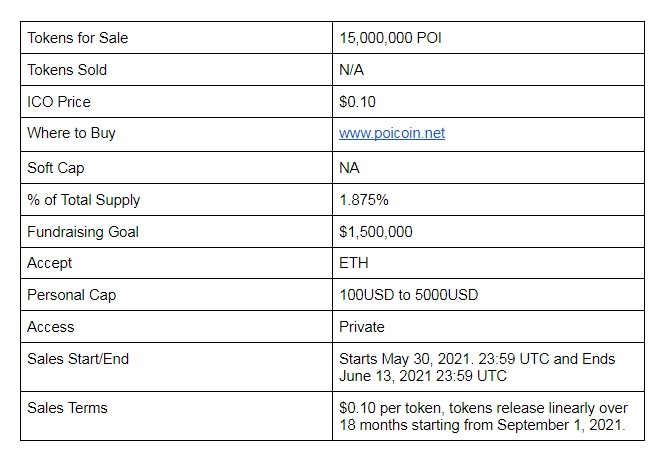Image resolution: width=670 pixels, height=464 pixels.
Task: Select the Starts May 30, 2021 text
Action: [x=405, y=359]
